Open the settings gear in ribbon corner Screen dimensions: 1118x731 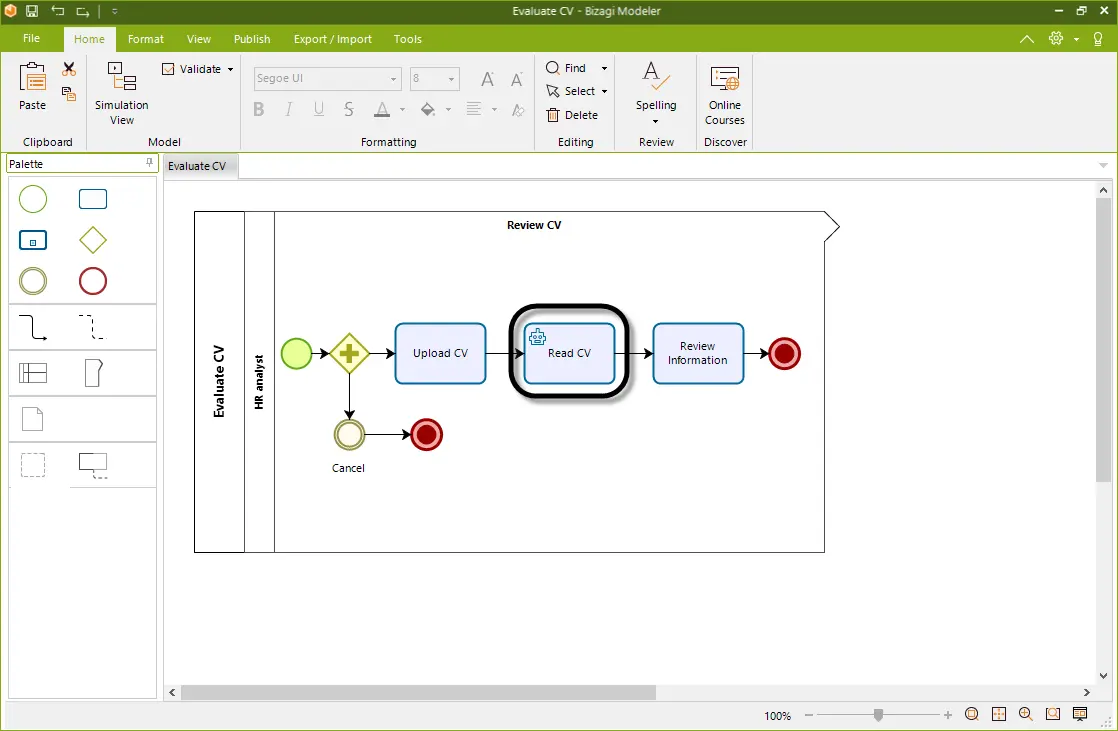tap(1056, 39)
